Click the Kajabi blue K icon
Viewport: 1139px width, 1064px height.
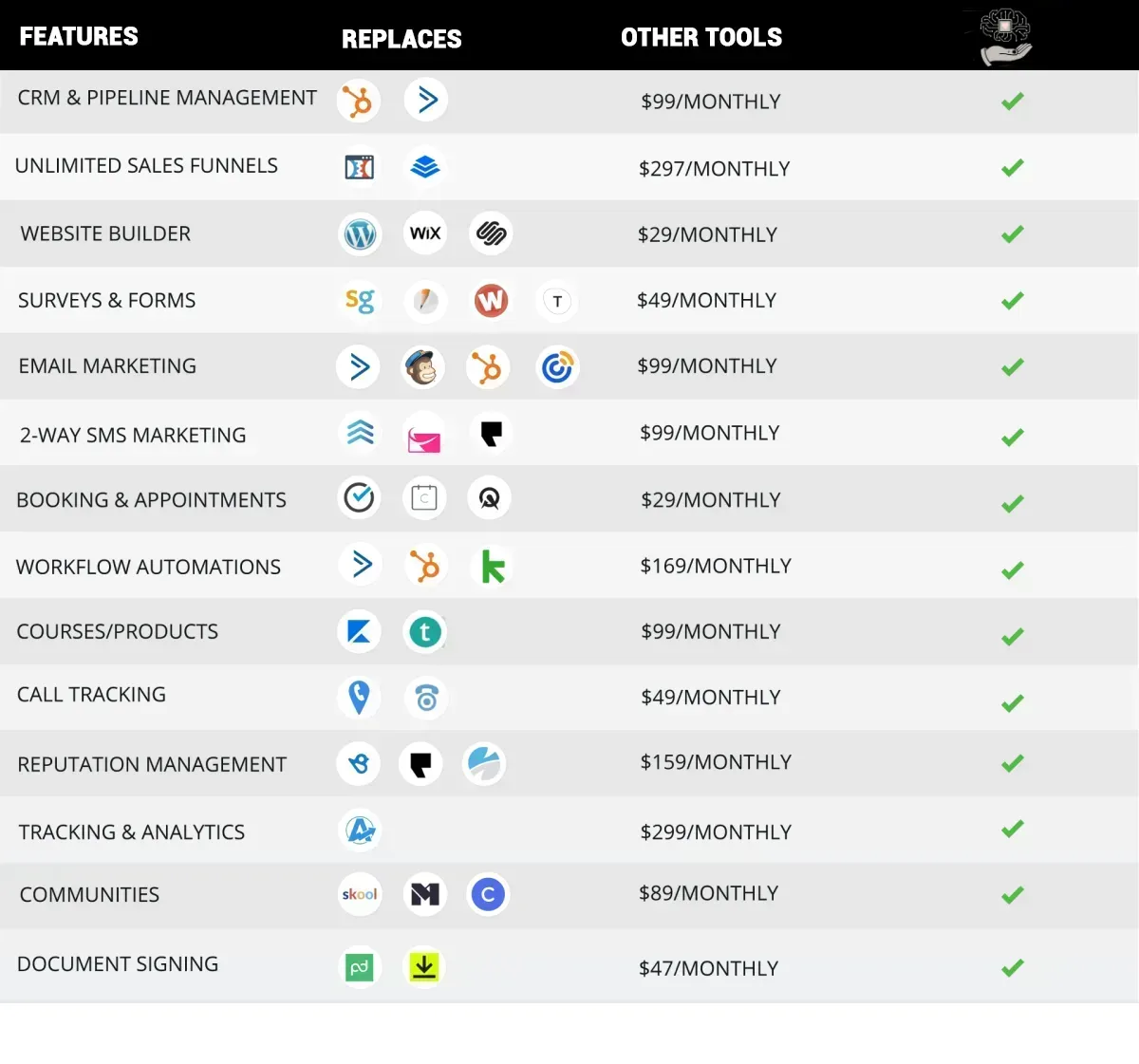click(x=359, y=632)
